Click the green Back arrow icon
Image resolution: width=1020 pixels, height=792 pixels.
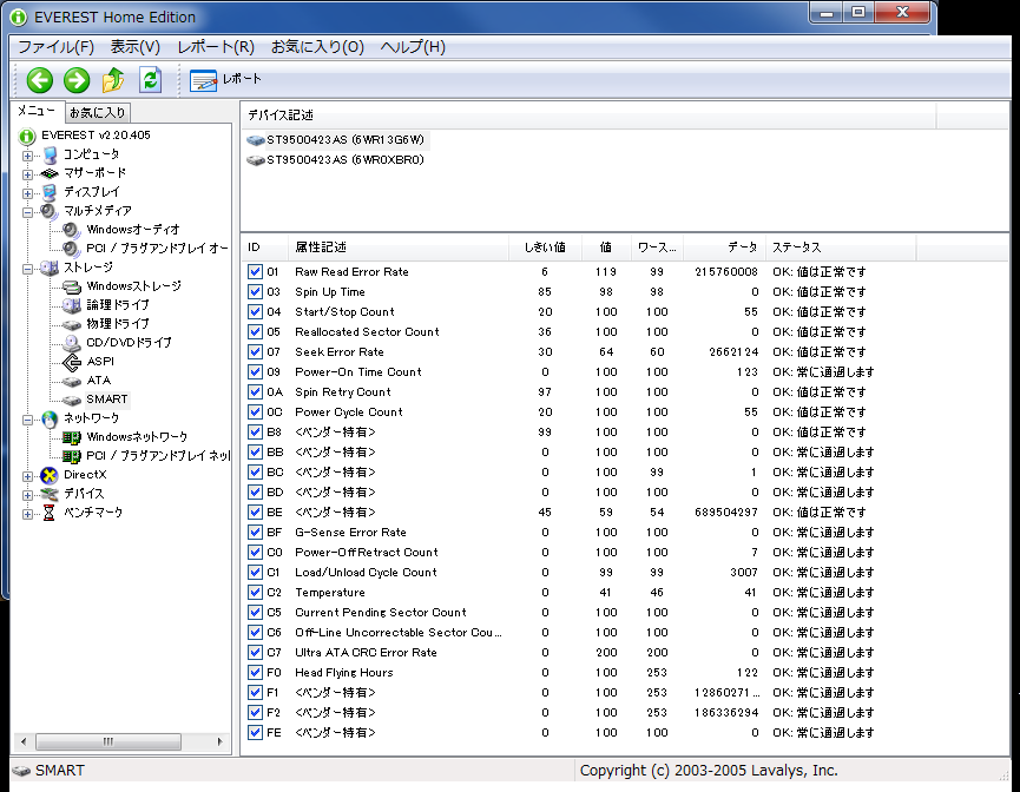click(x=40, y=80)
